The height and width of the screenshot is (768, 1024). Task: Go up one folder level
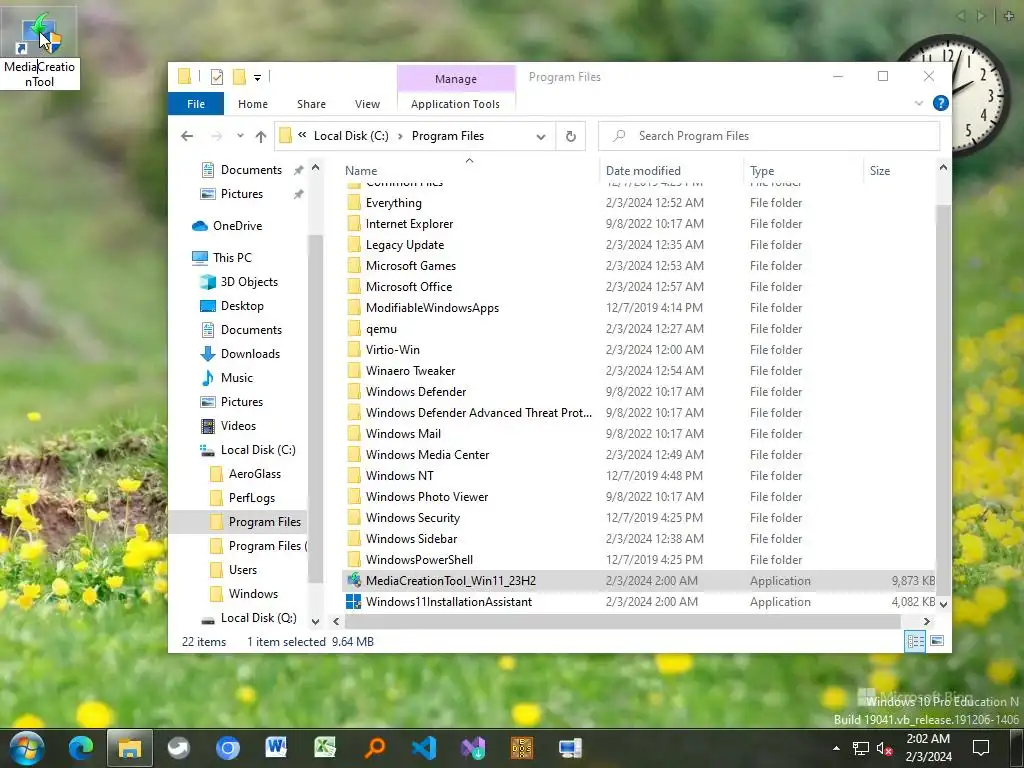261,136
